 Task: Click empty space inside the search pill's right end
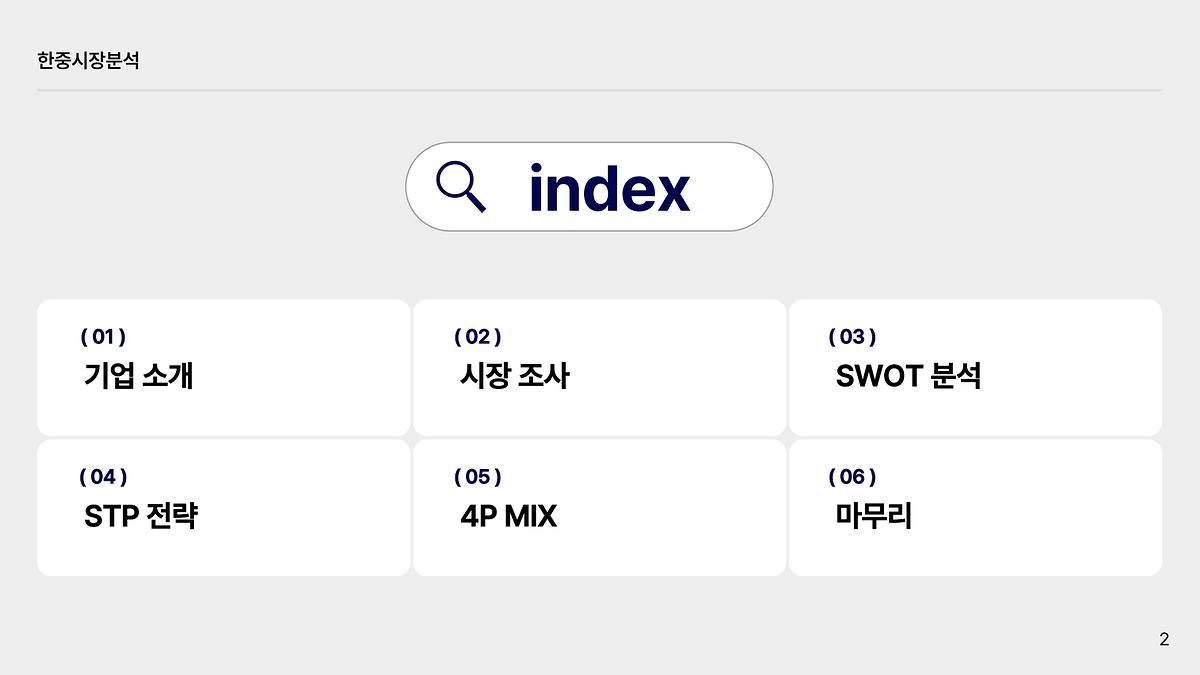735,187
